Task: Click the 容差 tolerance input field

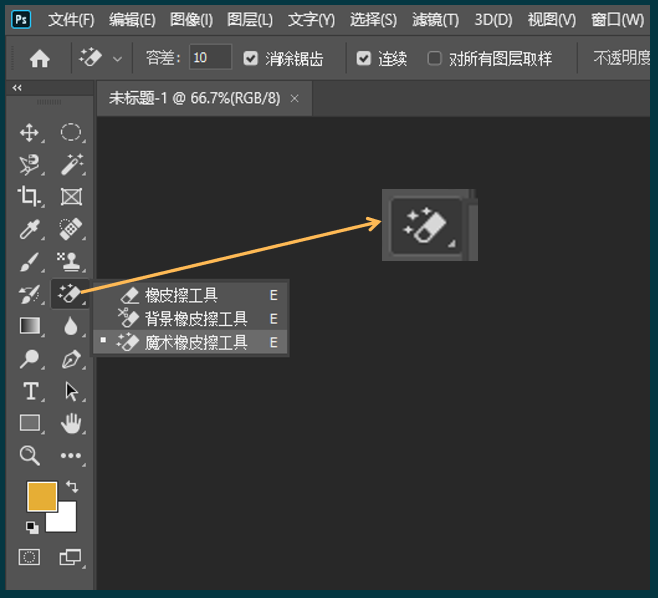Action: pyautogui.click(x=210, y=58)
